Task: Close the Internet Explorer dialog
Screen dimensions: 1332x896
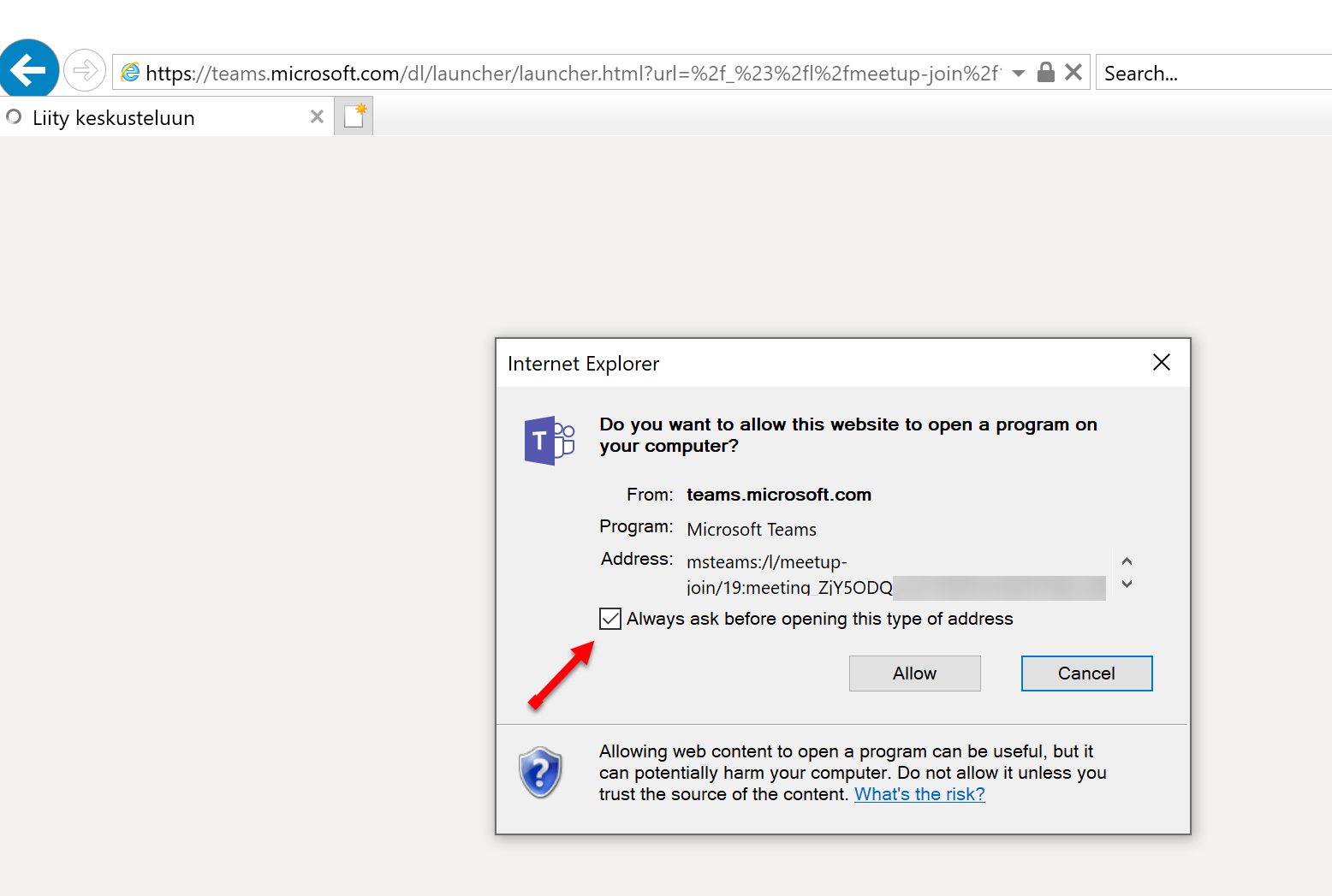Action: (x=1161, y=363)
